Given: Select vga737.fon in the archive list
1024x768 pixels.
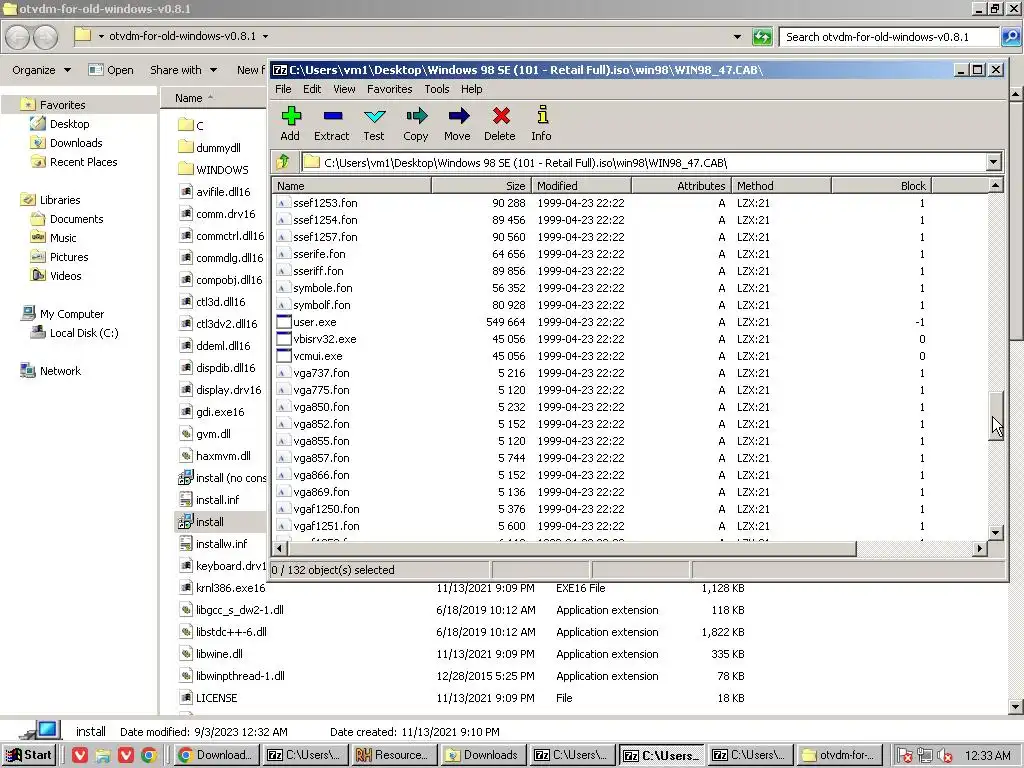Looking at the screenshot, I should coord(321,373).
